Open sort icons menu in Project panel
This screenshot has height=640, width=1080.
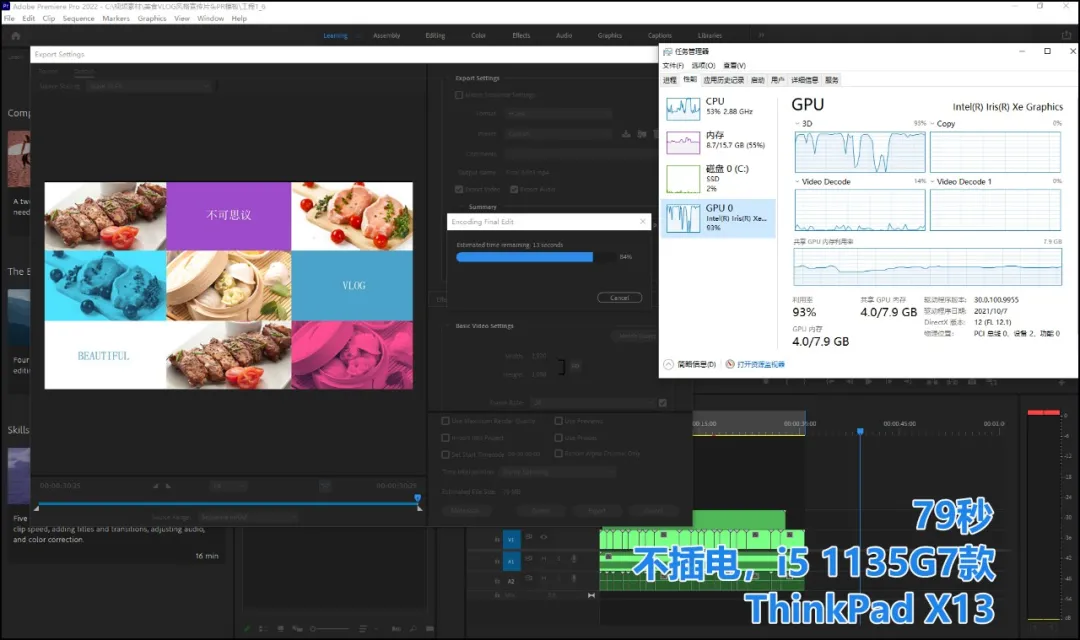(x=363, y=628)
